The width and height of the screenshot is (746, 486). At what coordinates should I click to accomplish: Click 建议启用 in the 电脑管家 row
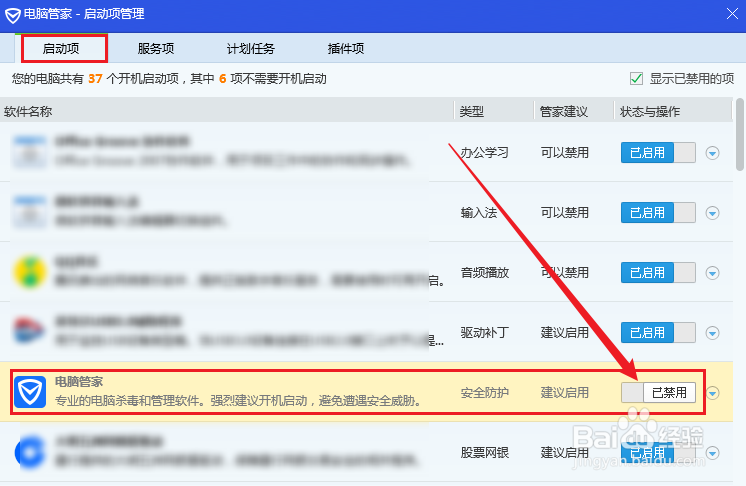[564, 393]
